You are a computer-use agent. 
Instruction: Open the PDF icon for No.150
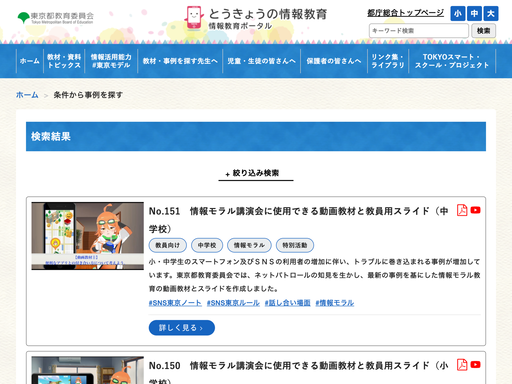pos(462,365)
